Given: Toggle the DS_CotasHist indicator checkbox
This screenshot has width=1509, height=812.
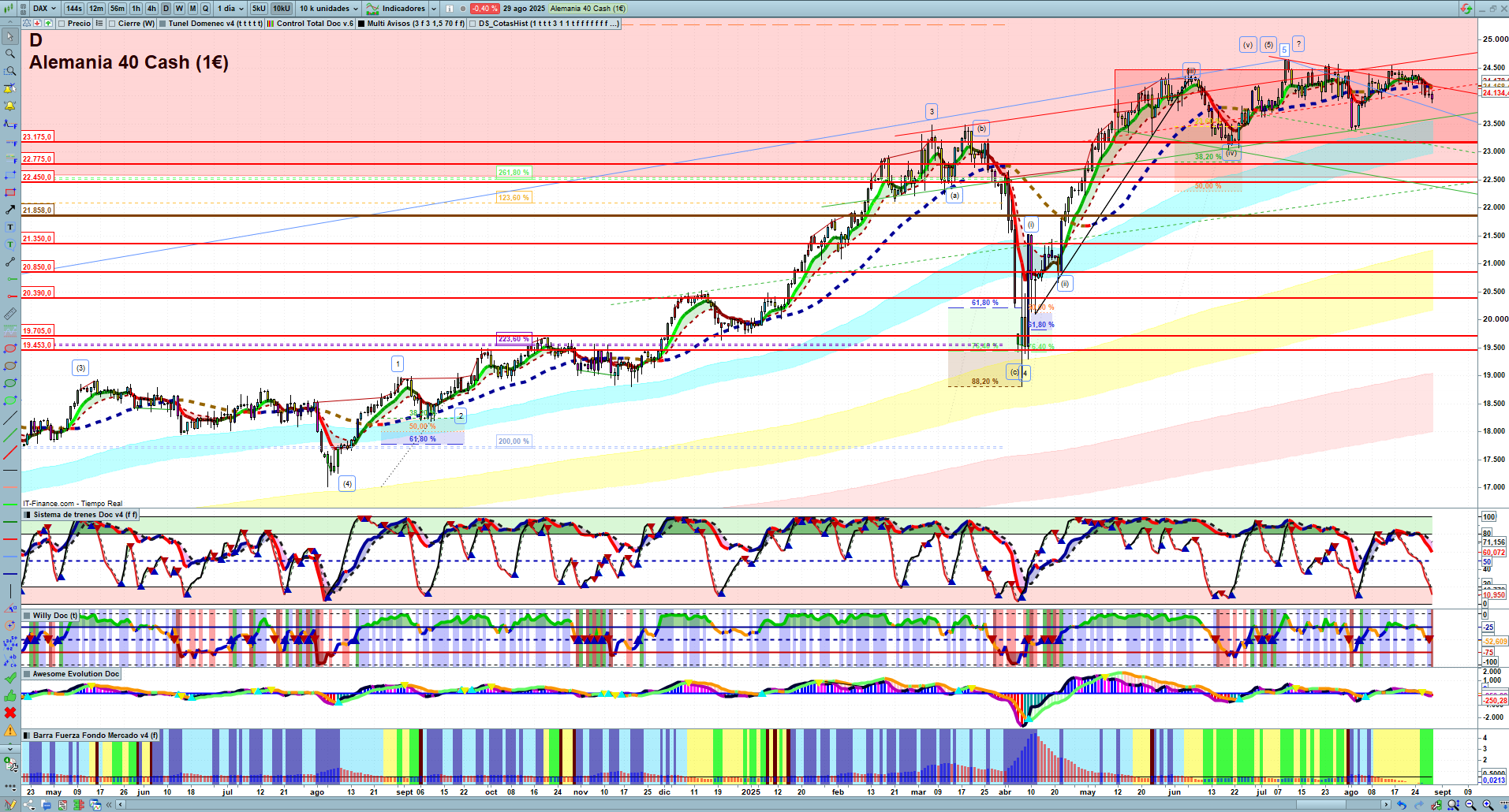Looking at the screenshot, I should click(x=472, y=24).
